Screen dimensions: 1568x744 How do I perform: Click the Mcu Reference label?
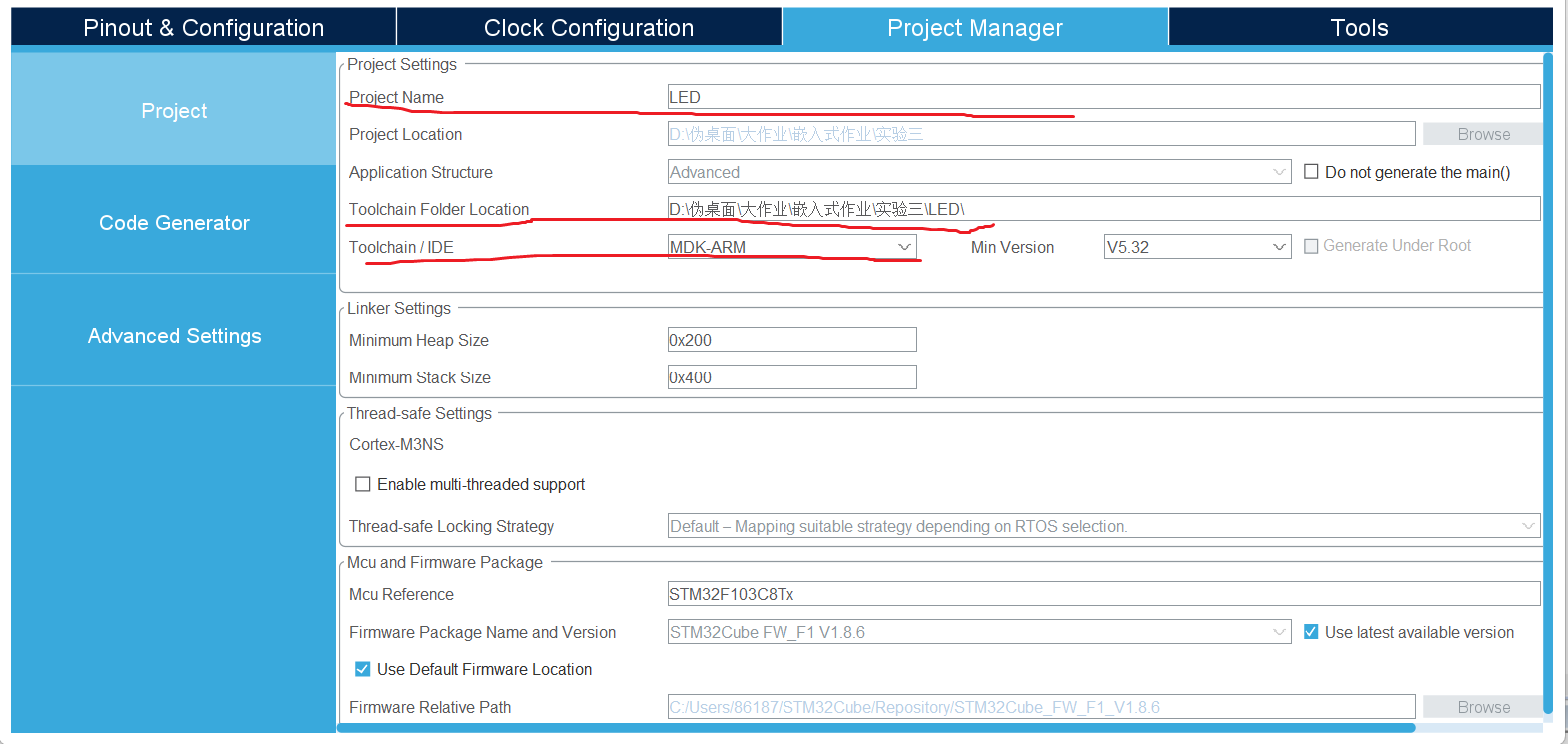pos(401,594)
